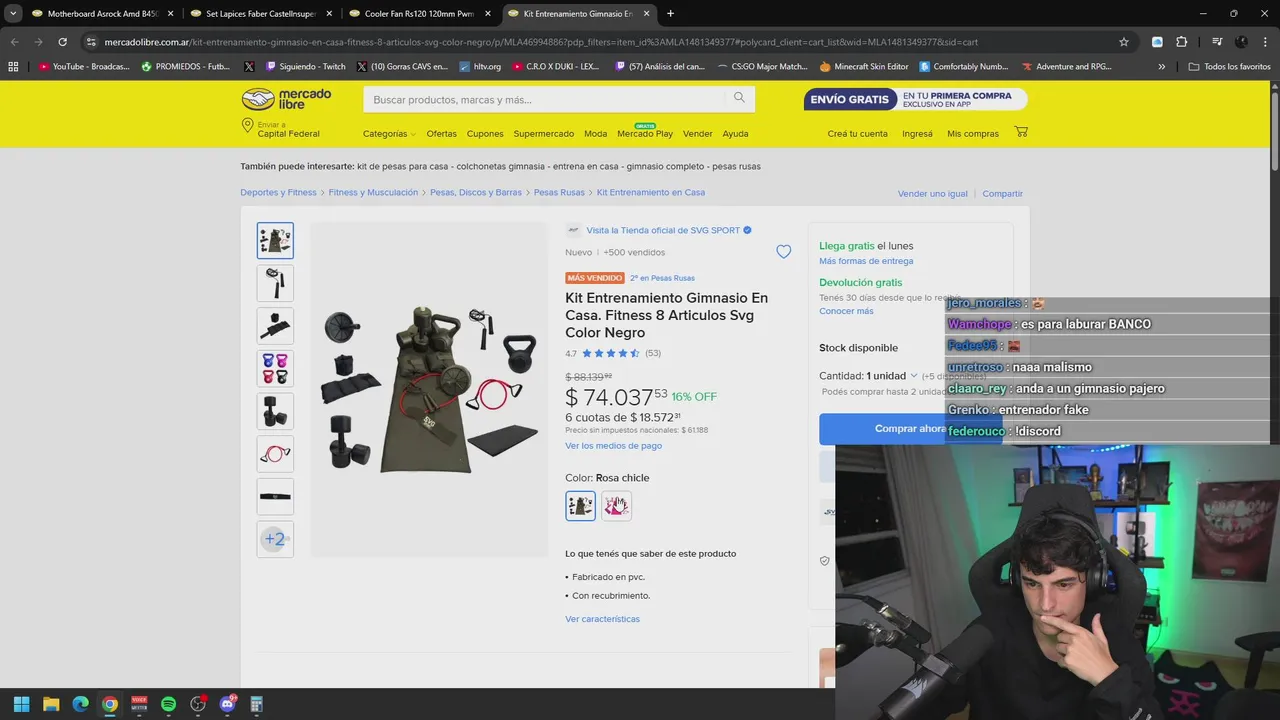Open Discord from taskbar
1280x720 pixels.
pos(227,704)
